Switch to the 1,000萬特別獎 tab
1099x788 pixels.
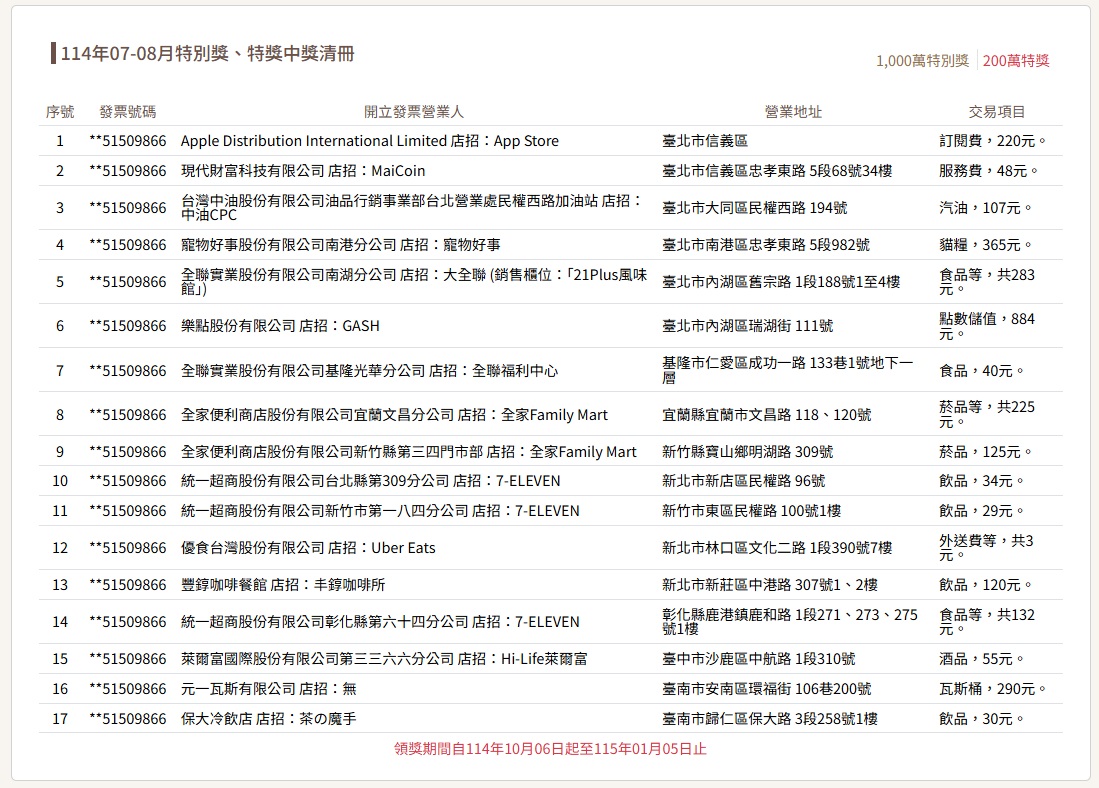[922, 60]
